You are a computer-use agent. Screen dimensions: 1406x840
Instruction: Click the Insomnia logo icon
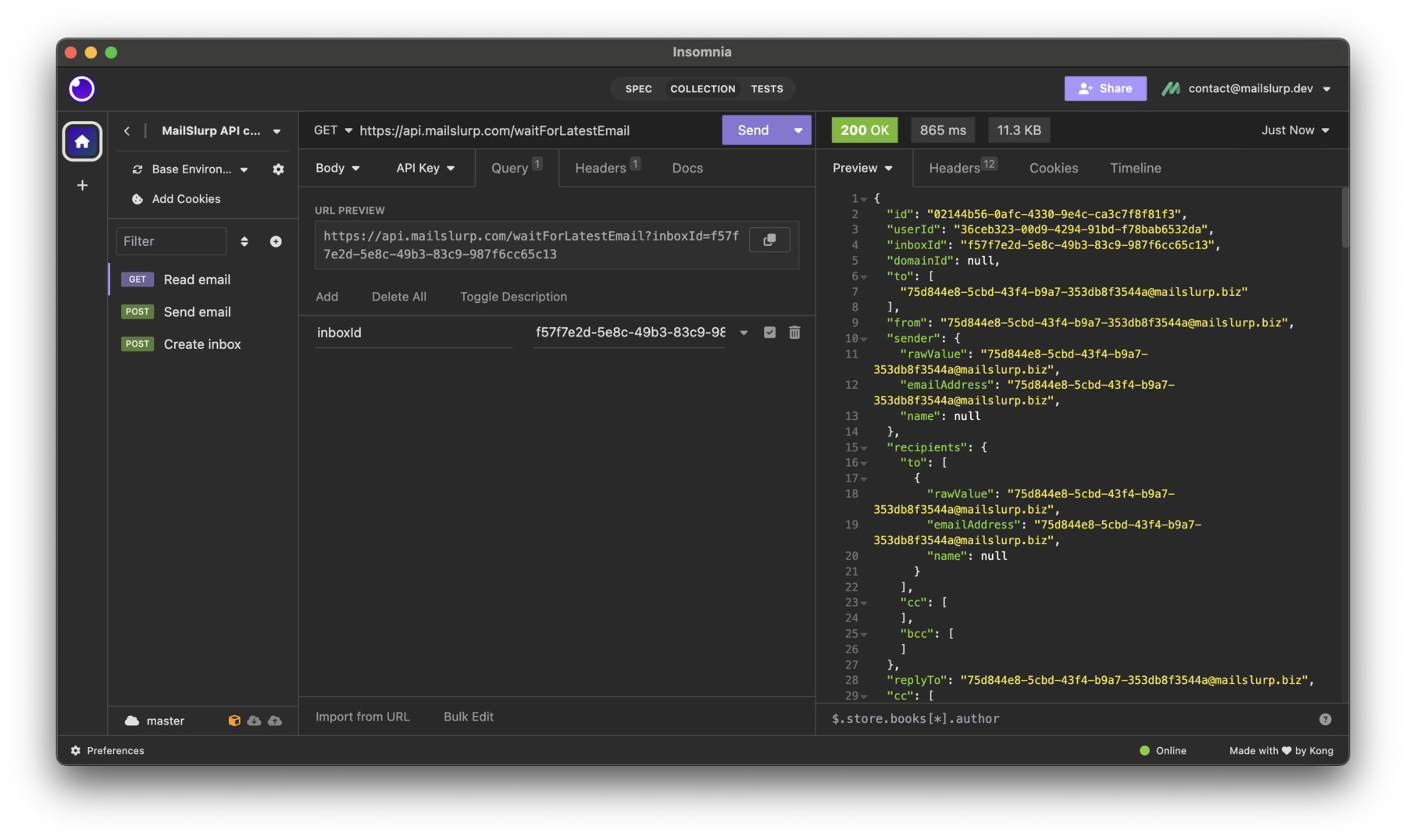[x=81, y=89]
